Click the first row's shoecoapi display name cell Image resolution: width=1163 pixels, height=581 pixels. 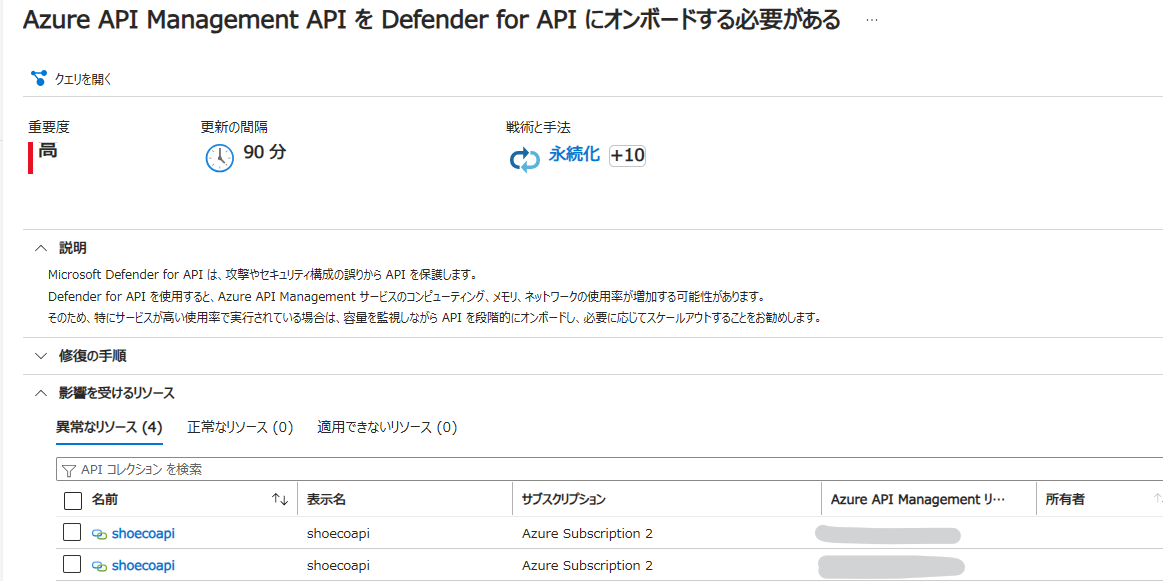point(338,534)
